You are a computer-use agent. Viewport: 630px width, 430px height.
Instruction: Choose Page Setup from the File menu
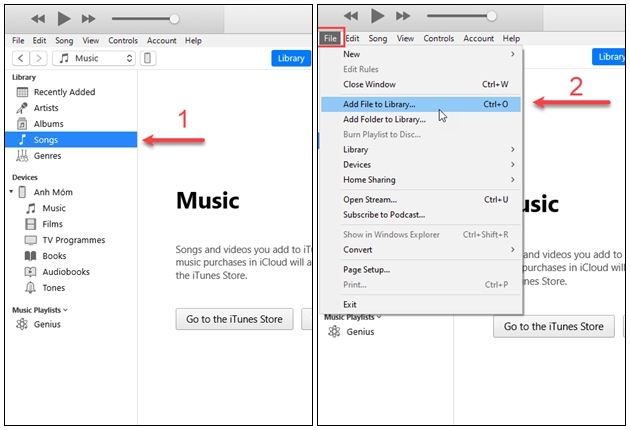421,270
